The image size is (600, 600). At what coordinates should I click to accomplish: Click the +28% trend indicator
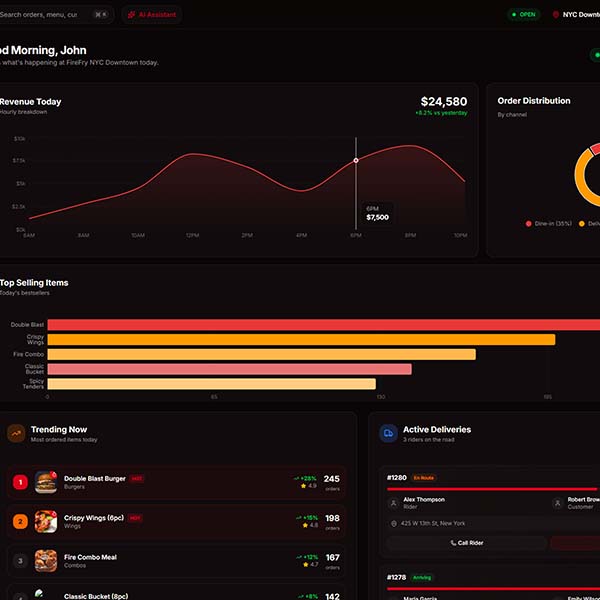305,478
